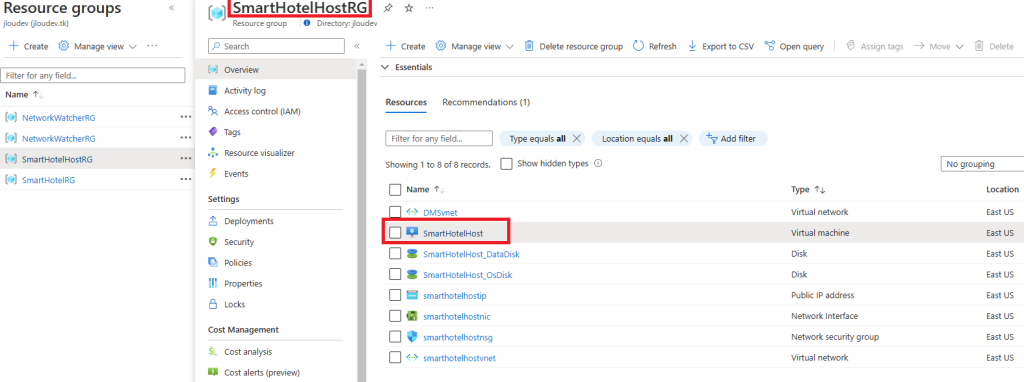The image size is (1024, 382).
Task: Click the SmartHotelHost_DataDisk disk icon
Action: [412, 253]
